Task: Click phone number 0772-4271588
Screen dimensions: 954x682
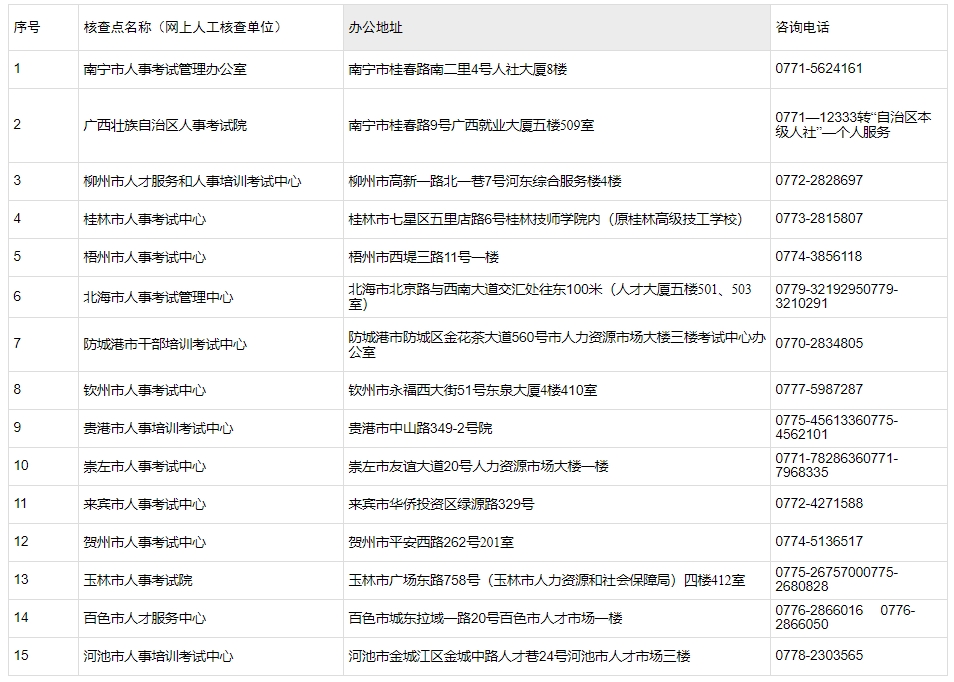Action: pyautogui.click(x=818, y=503)
